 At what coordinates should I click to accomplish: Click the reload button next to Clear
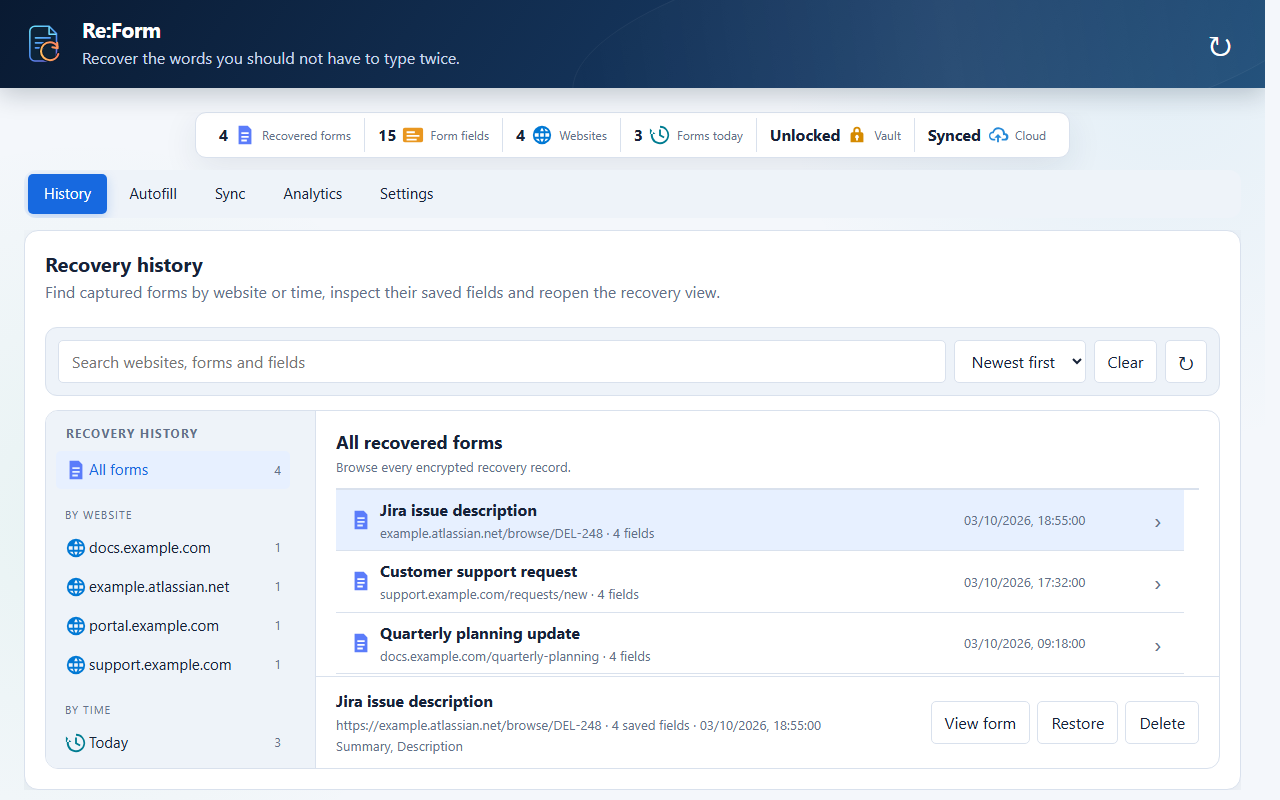point(1186,362)
